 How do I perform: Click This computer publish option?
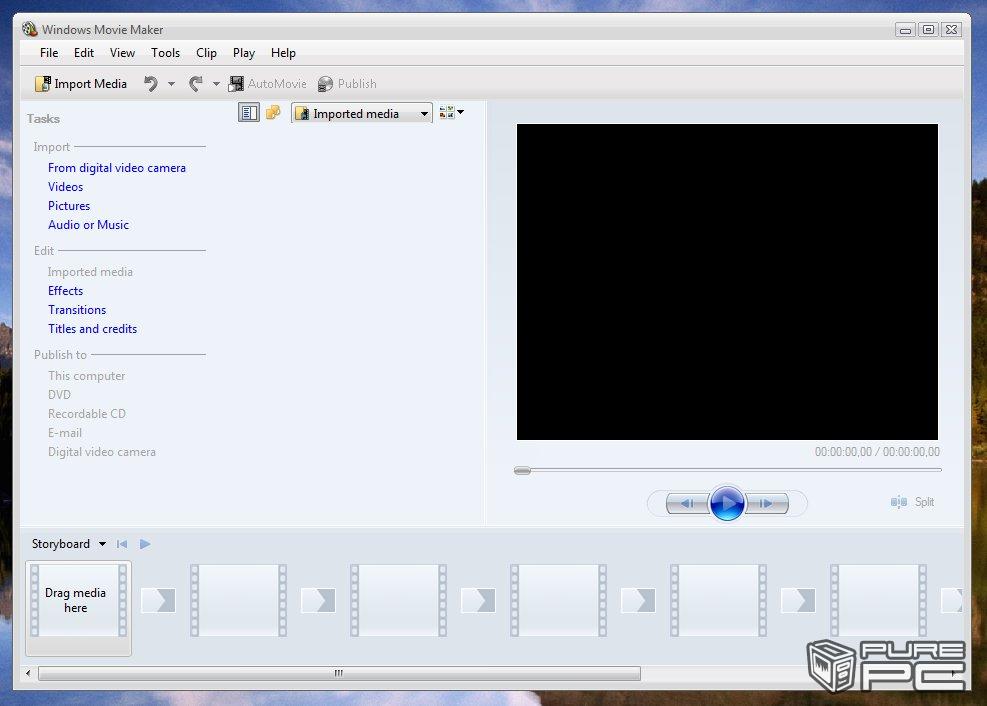coord(87,376)
